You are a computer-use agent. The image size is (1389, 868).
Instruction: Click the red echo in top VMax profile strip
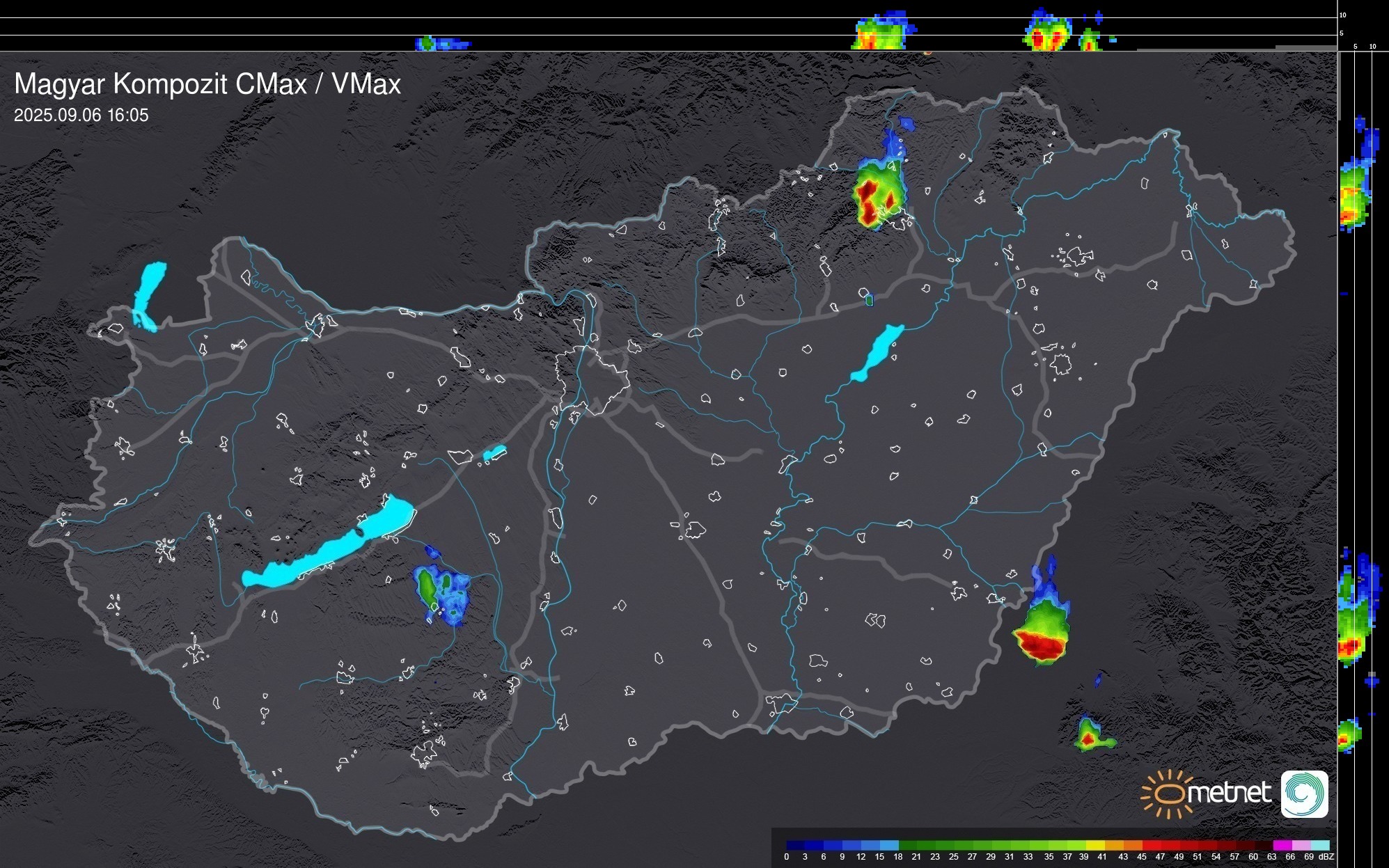pyautogui.click(x=1039, y=40)
